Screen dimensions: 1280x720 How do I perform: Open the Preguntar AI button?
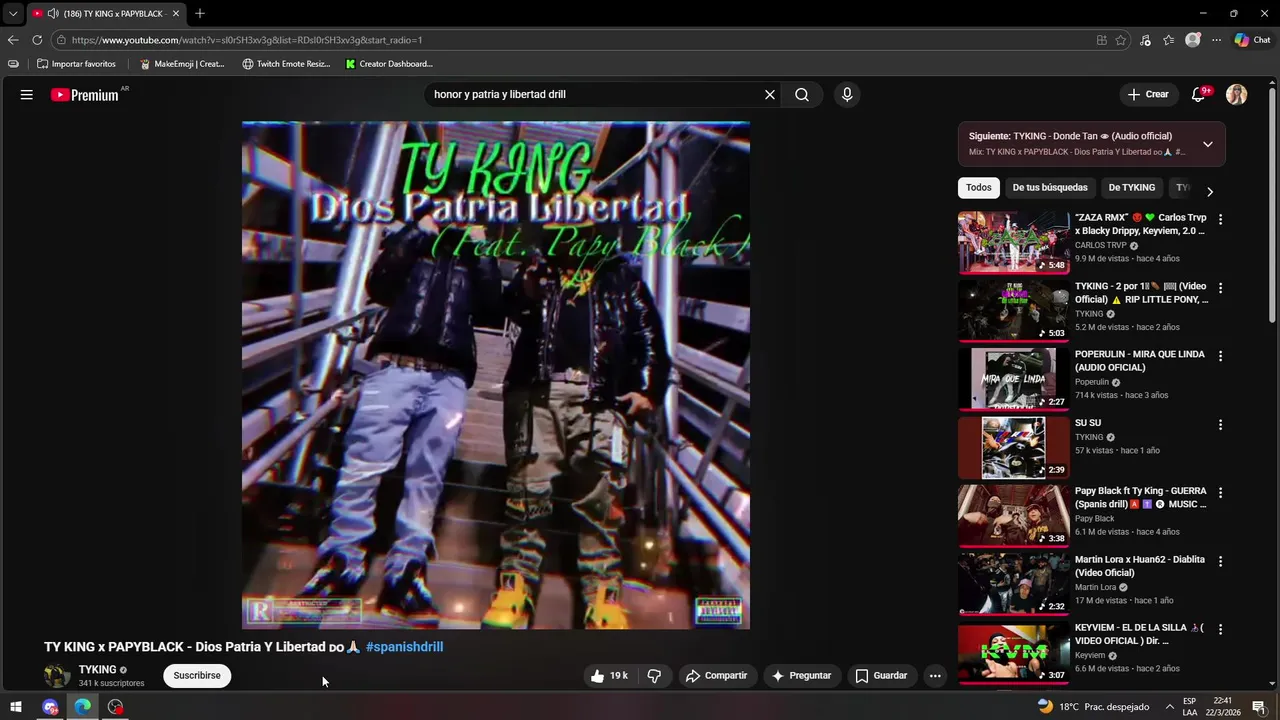pyautogui.click(x=802, y=676)
